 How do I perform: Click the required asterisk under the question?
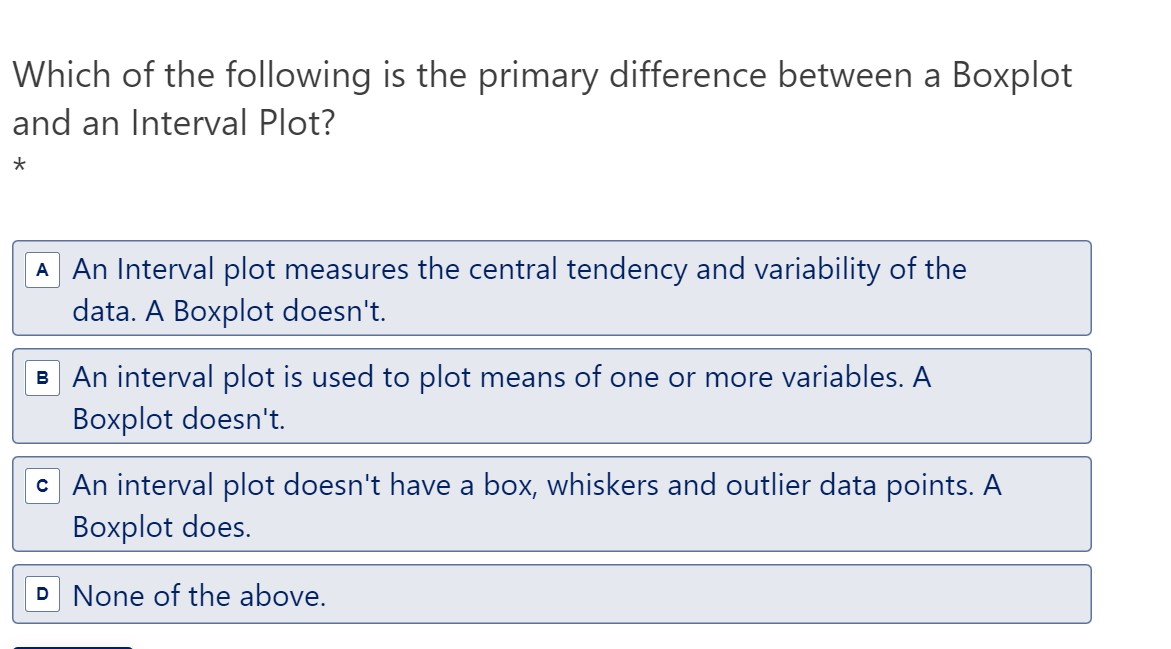(19, 165)
